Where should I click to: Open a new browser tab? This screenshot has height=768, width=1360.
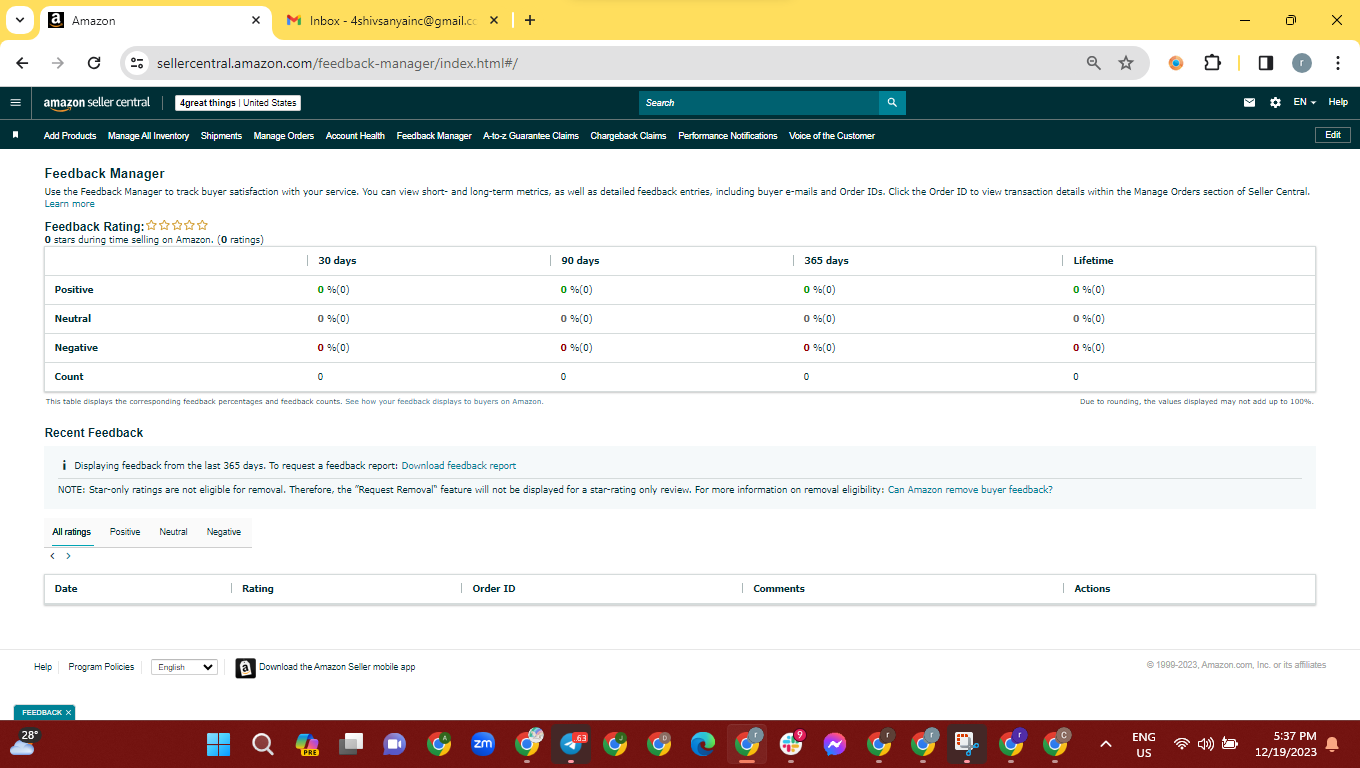point(530,20)
